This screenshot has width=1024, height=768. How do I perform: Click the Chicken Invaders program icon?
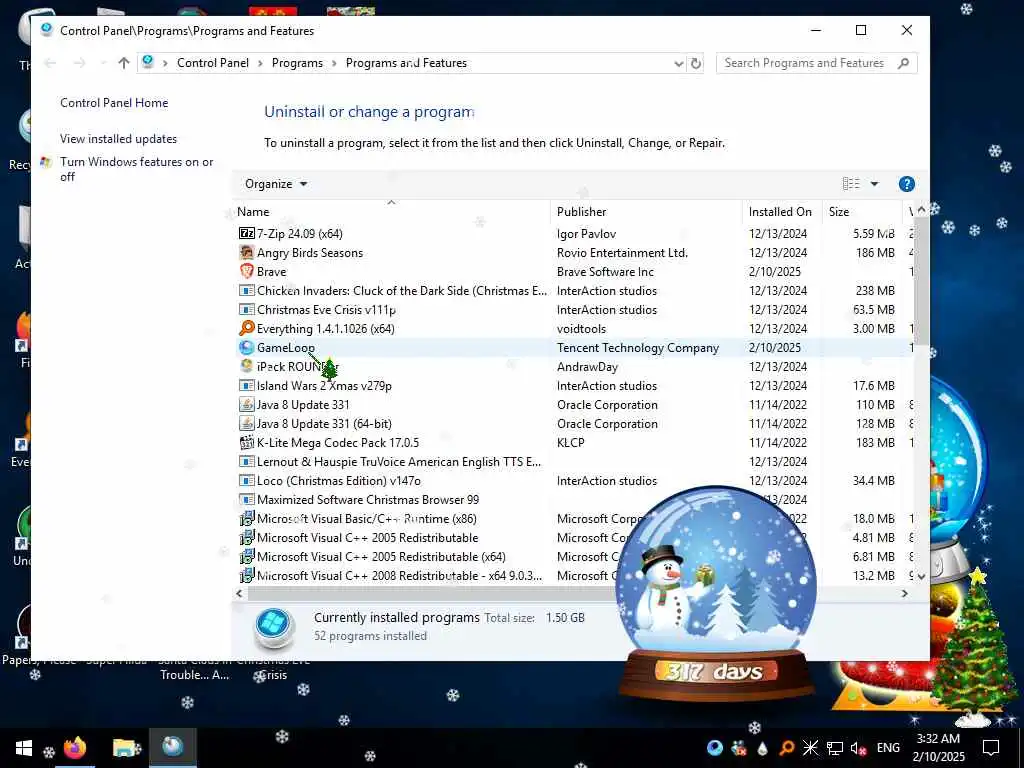(246, 291)
